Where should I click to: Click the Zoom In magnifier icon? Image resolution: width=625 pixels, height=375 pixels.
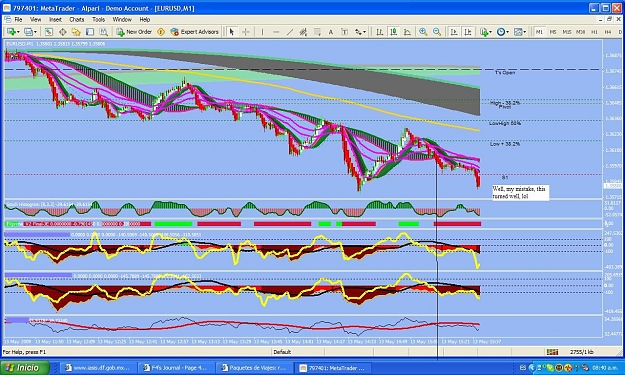pyautogui.click(x=423, y=32)
